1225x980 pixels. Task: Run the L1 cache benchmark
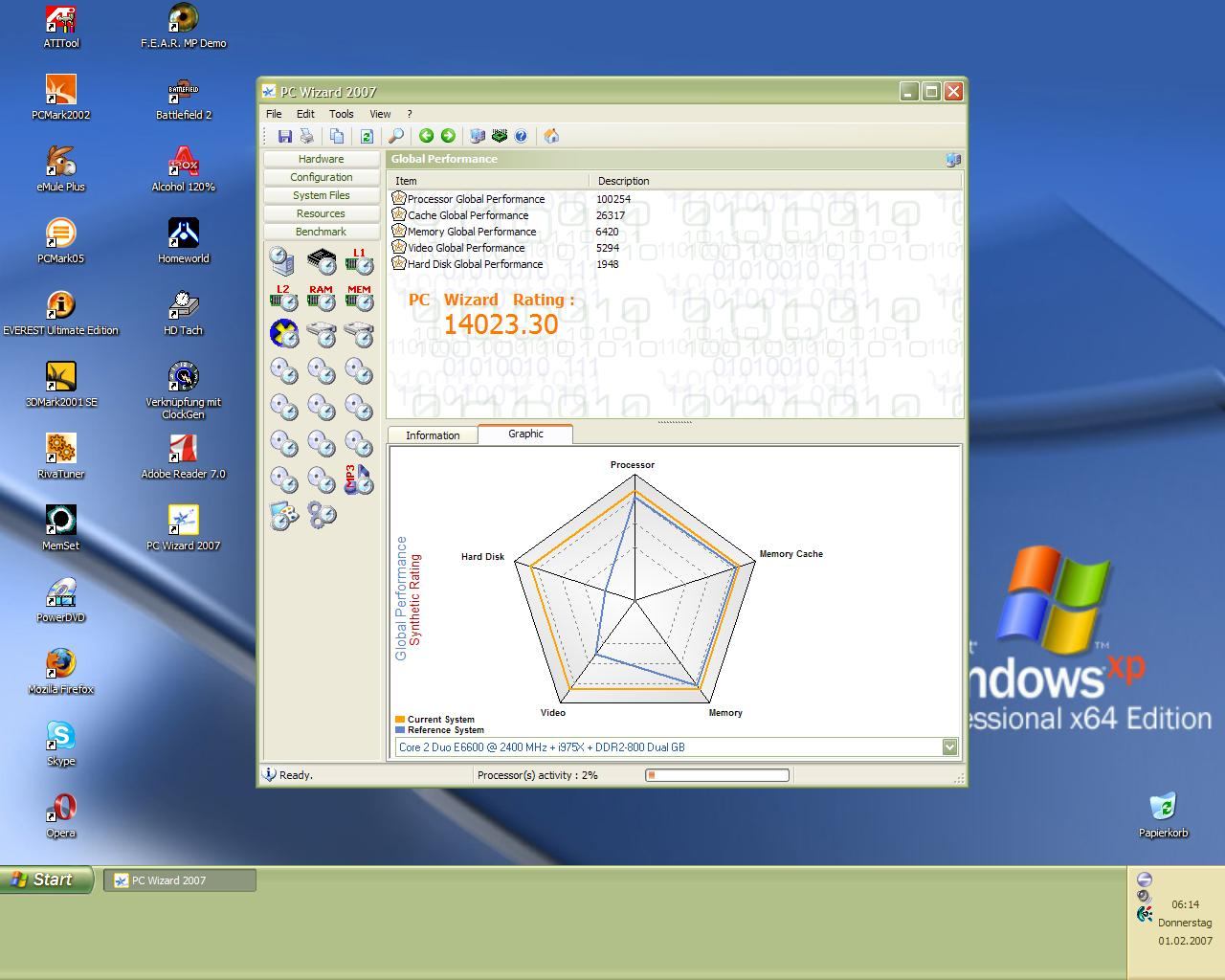tap(359, 260)
